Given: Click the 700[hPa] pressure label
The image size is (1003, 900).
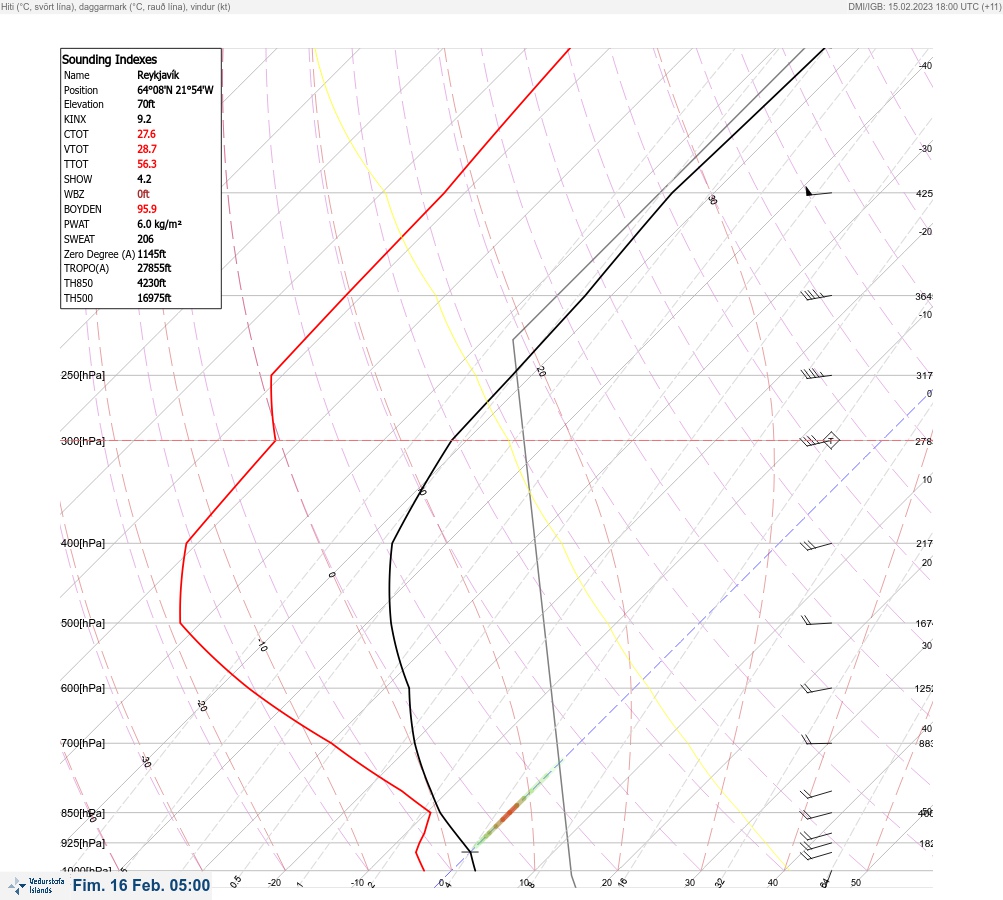Looking at the screenshot, I should pos(83,743).
